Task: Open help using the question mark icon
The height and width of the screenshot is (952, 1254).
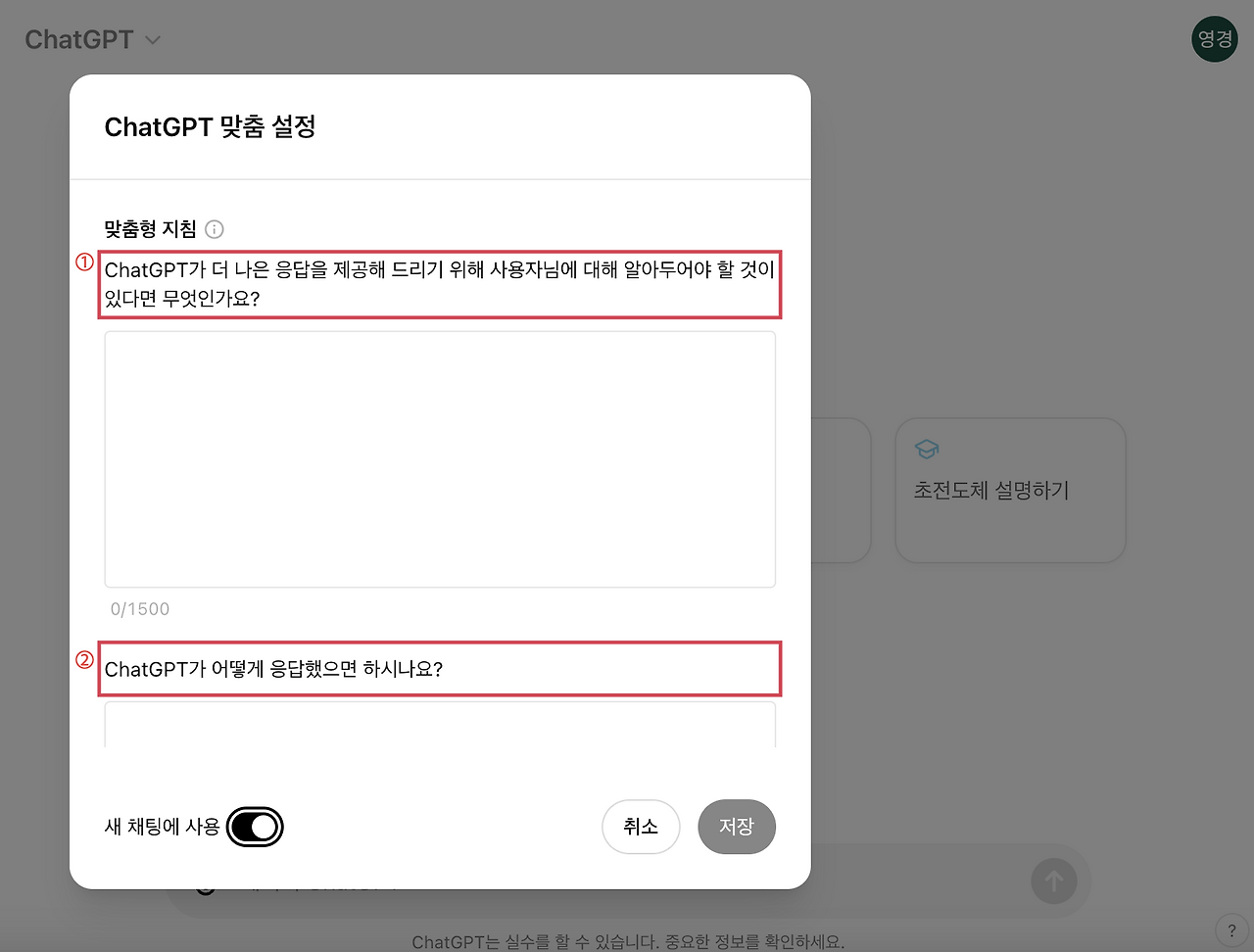Action: [1232, 929]
